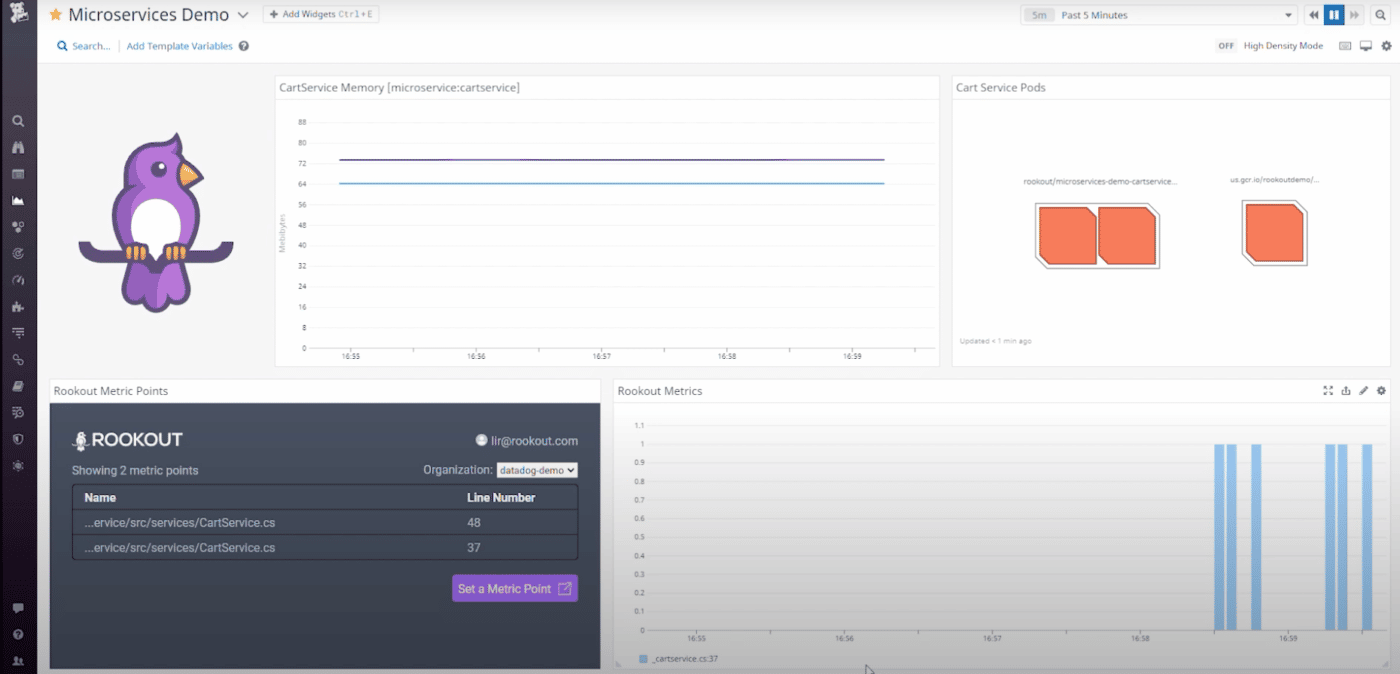Viewport: 1400px width, 674px height.
Task: Click the TV screen share icon near the gear
Action: (x=1366, y=45)
